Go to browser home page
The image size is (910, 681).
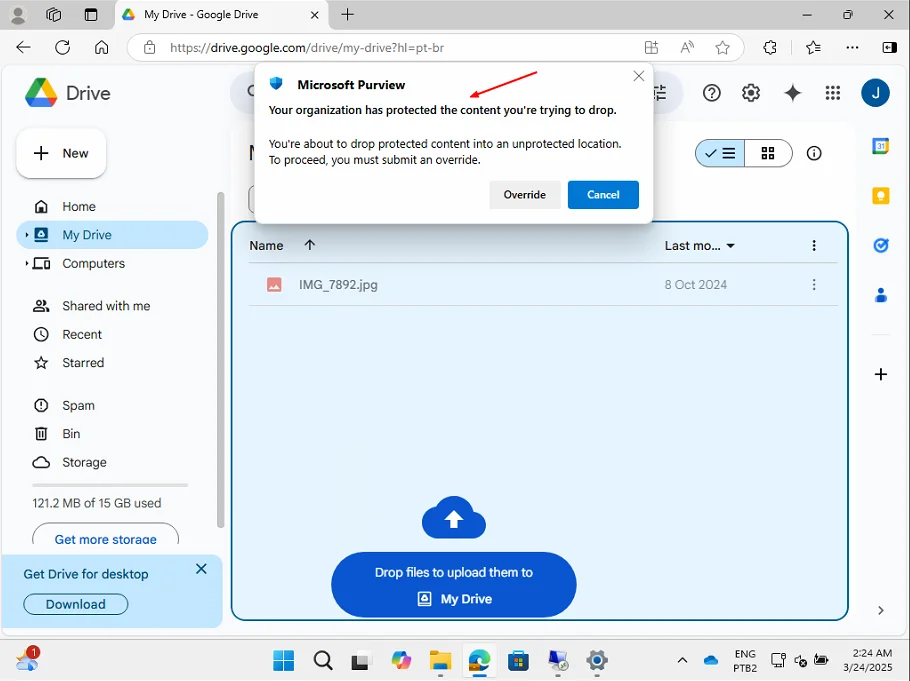click(x=102, y=48)
